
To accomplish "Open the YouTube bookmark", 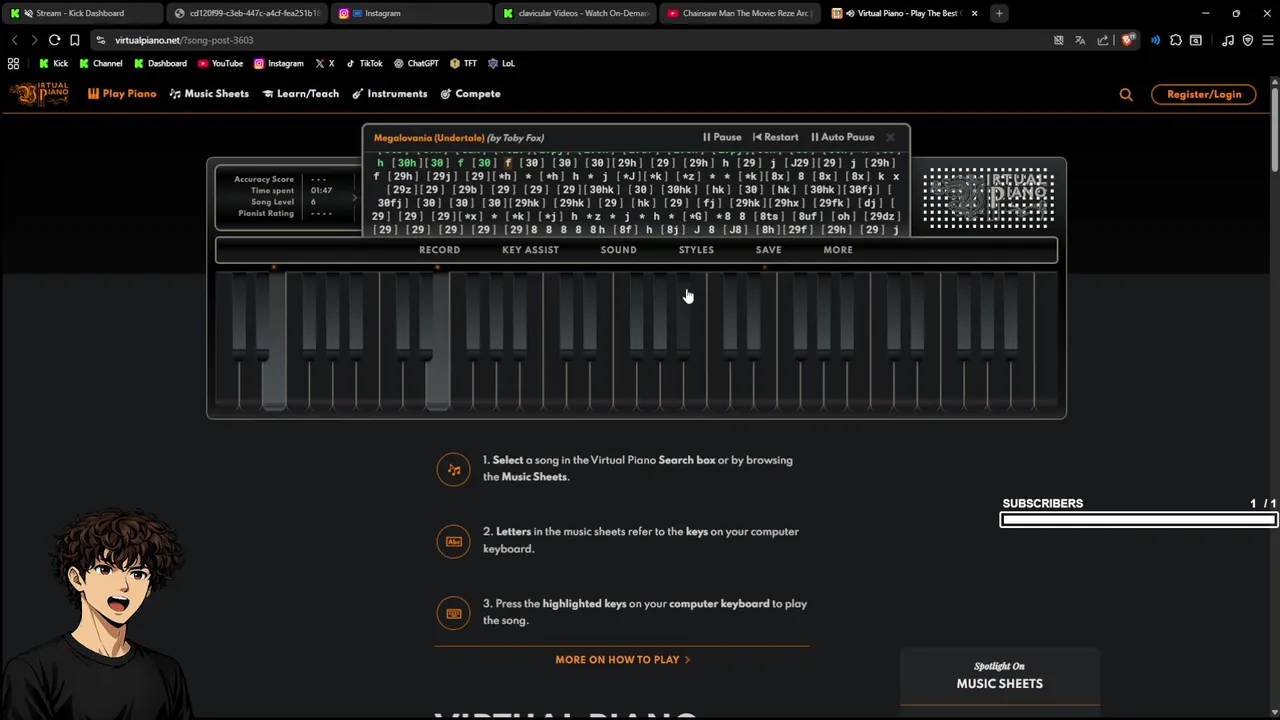I will [x=220, y=63].
